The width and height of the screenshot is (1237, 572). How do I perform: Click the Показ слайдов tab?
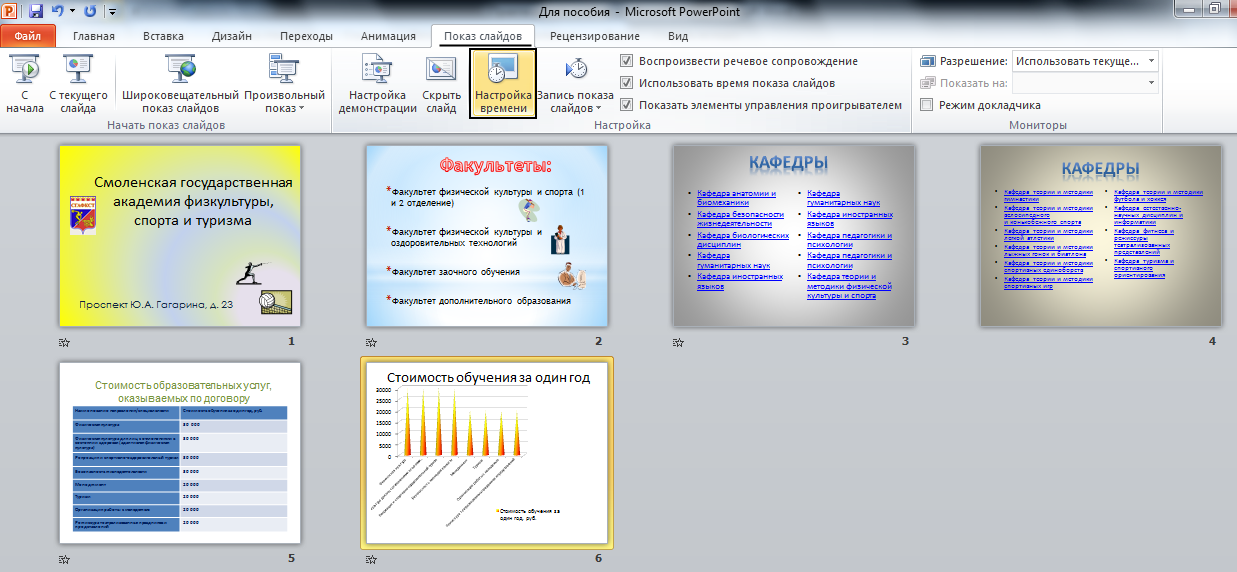point(483,36)
